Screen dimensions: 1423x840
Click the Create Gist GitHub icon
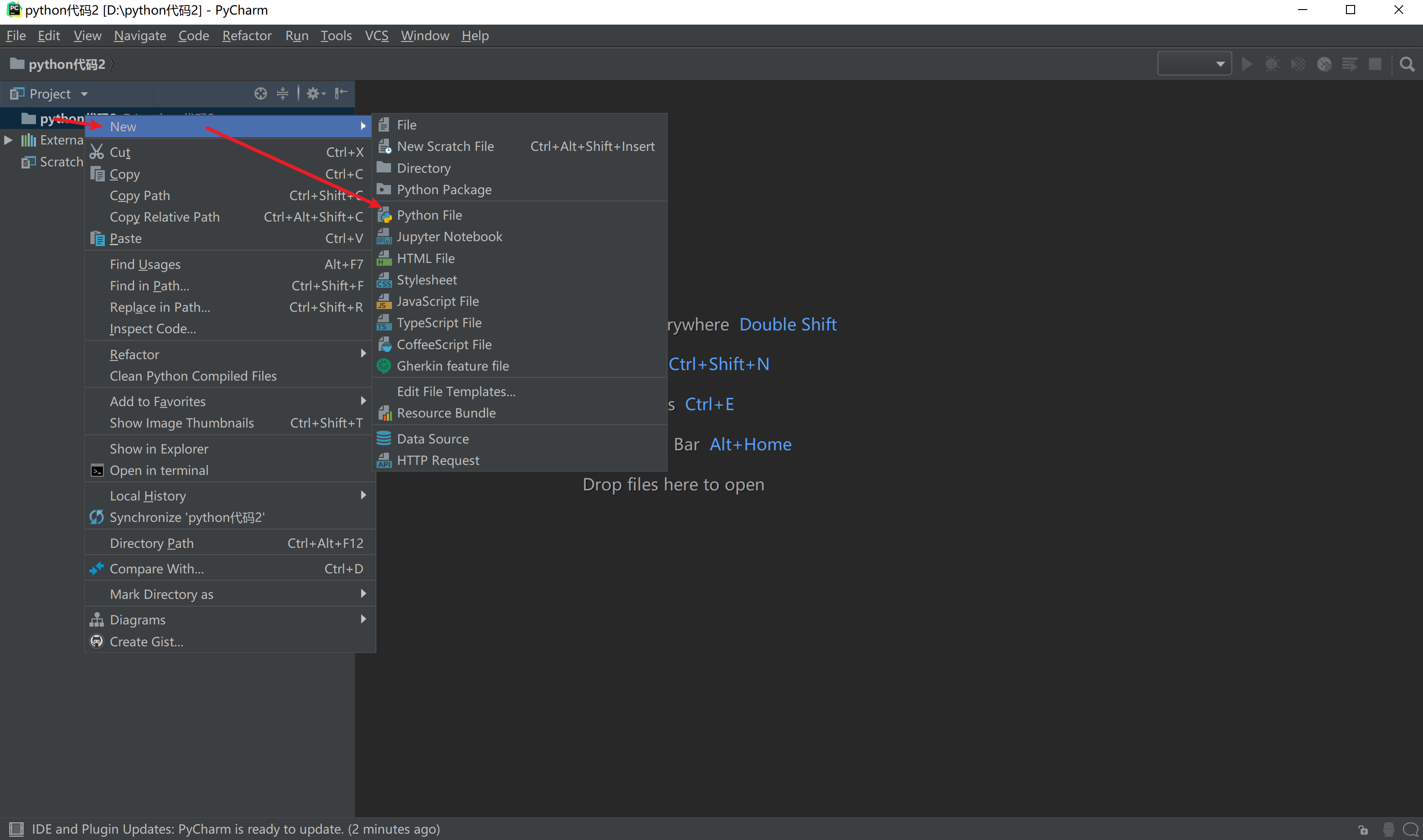coord(97,641)
